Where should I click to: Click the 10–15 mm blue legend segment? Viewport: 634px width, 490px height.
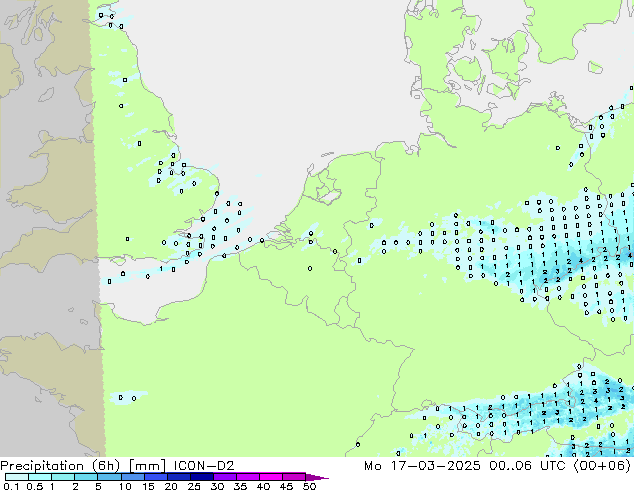132,477
